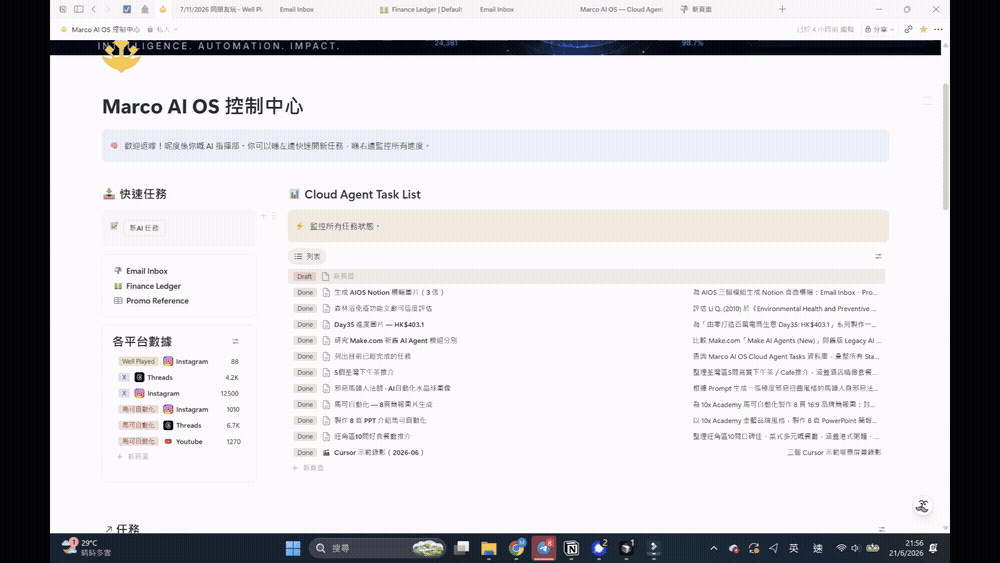Open the Well Played Instagram row
The height and width of the screenshot is (563, 1000).
[x=179, y=362]
